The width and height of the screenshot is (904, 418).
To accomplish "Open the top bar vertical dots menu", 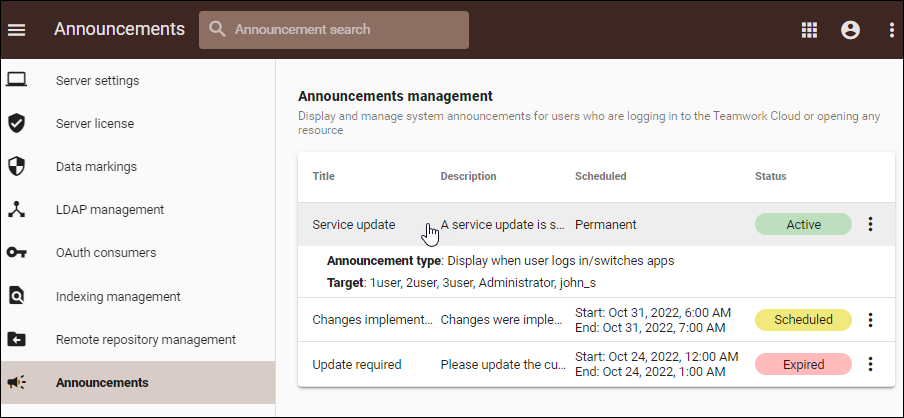I will coord(891,30).
